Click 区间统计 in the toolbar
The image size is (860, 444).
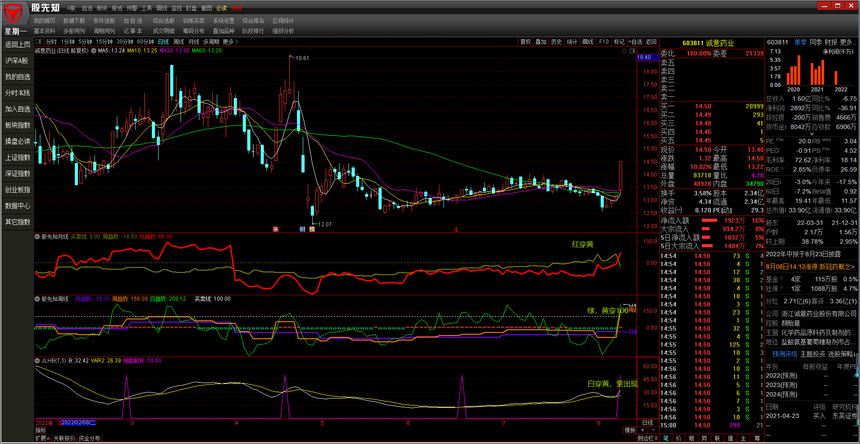(283, 20)
